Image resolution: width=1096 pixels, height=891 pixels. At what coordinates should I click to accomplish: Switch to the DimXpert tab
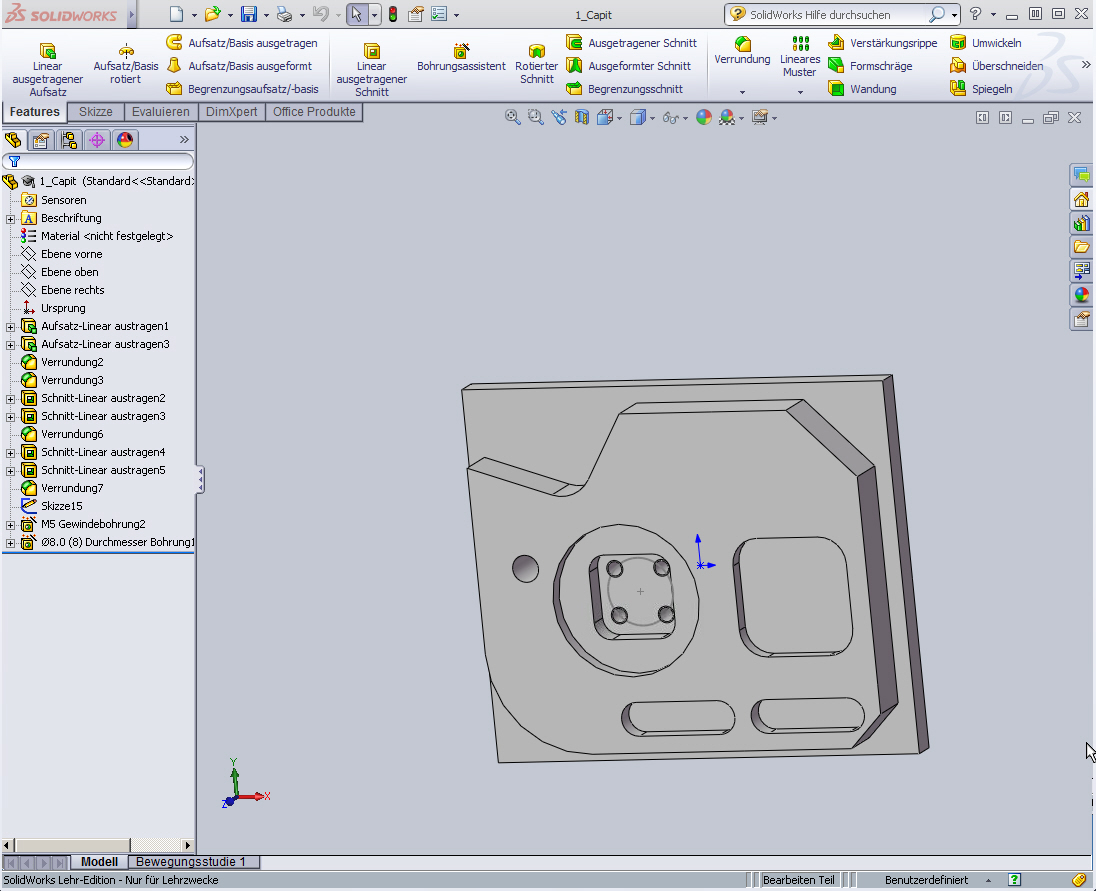tap(231, 112)
